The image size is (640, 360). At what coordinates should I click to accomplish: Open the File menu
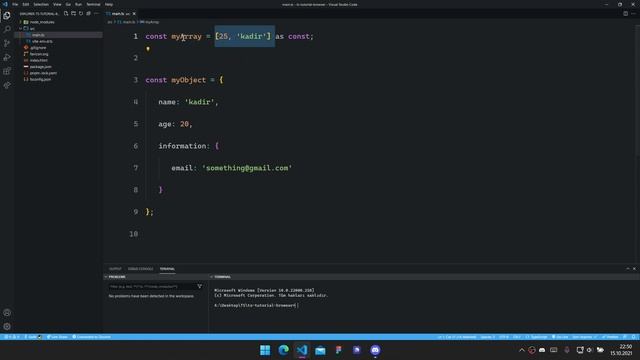[15, 4]
